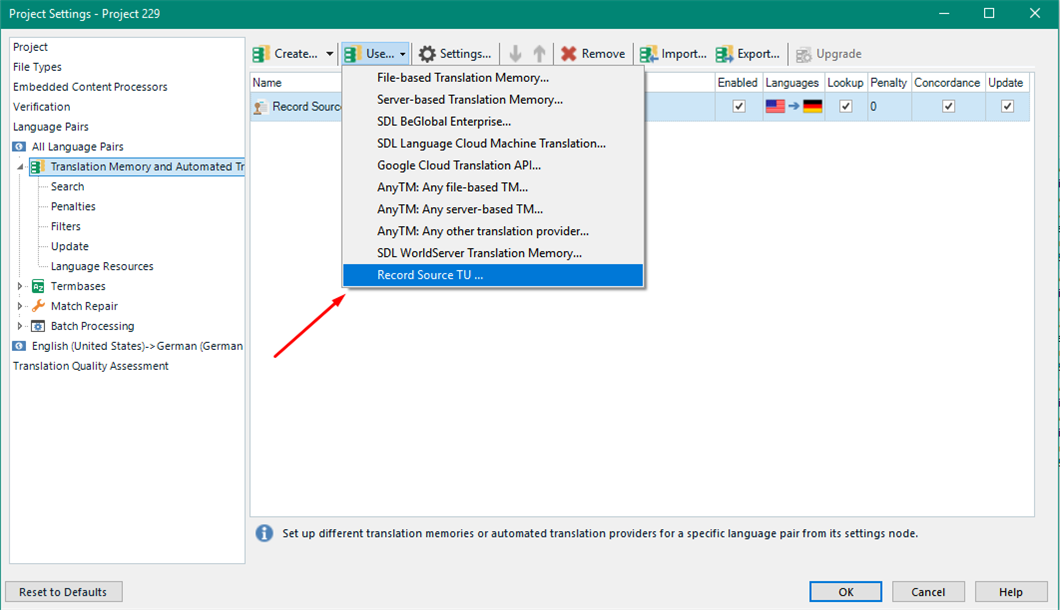Click the Batch Processing icon in tree
Screen dimensions: 1060x610
pyautogui.click(x=39, y=326)
